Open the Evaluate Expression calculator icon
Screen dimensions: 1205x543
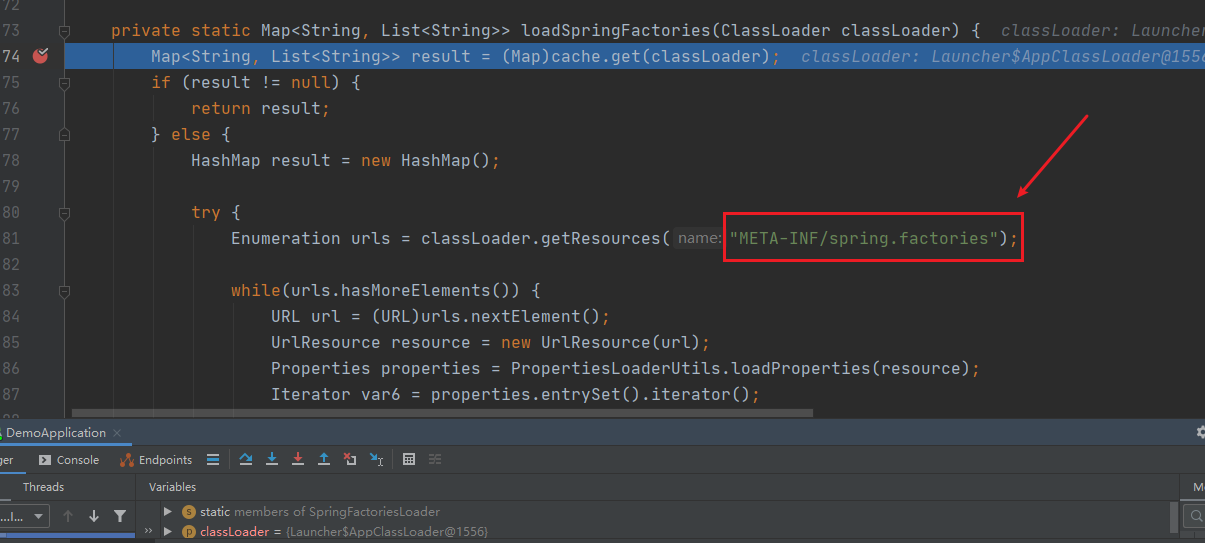click(409, 460)
